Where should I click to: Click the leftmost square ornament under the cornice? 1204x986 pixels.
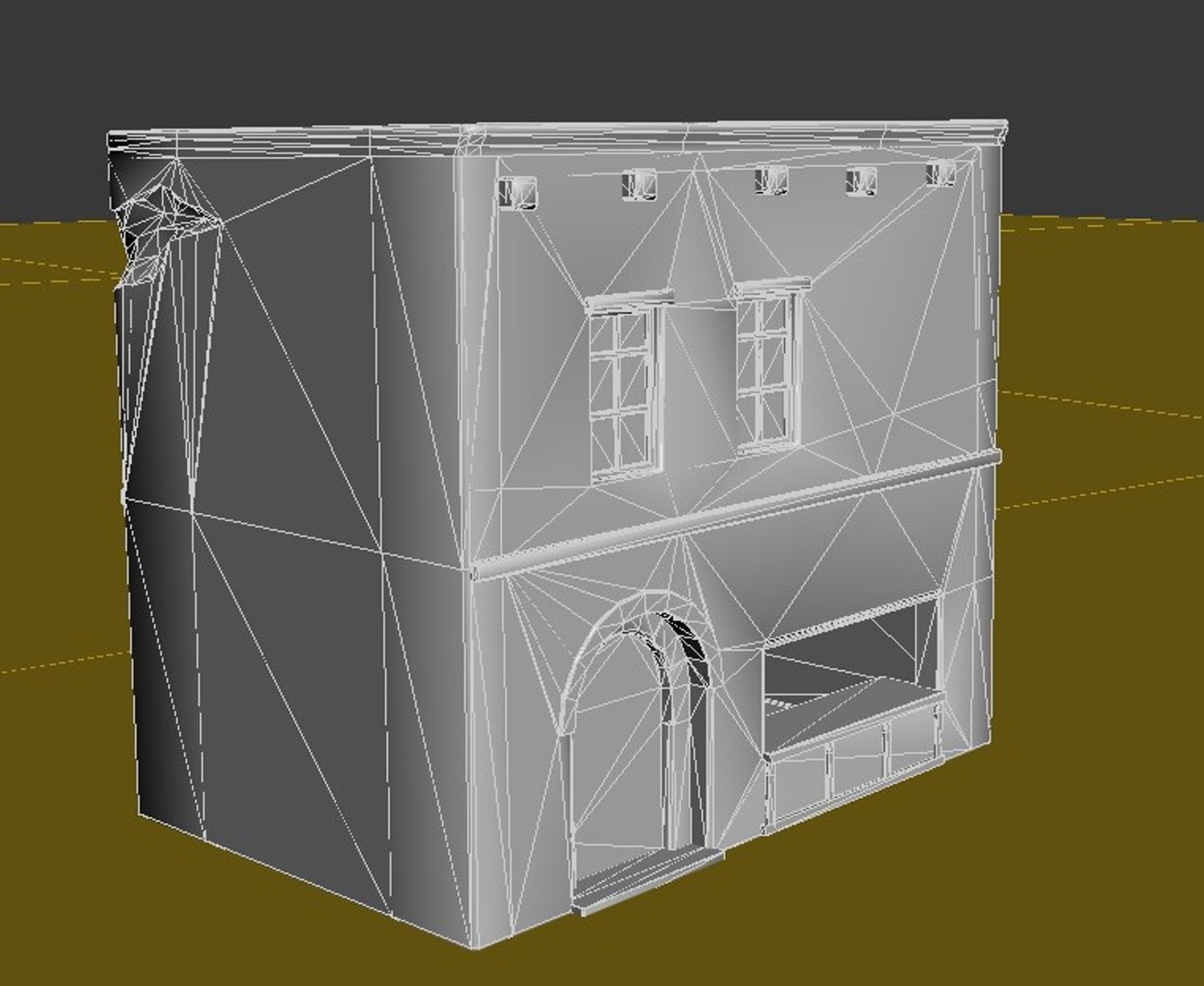tap(518, 193)
